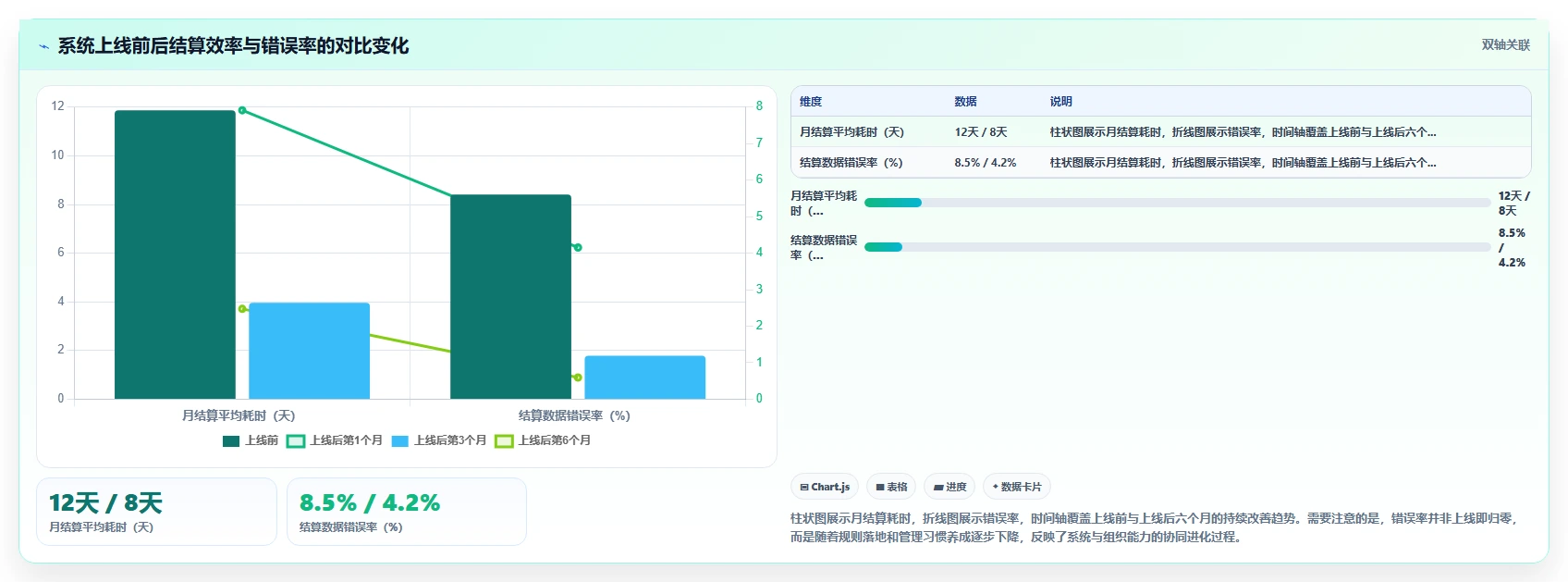Click the 表格 chip
Screen dimensions: 1568x582
tap(891, 487)
